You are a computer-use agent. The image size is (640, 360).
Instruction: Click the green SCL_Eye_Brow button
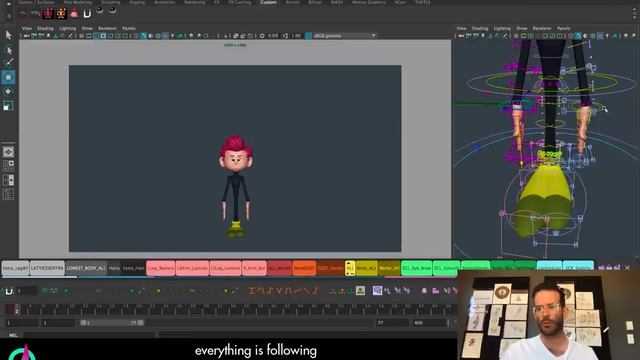coord(416,268)
